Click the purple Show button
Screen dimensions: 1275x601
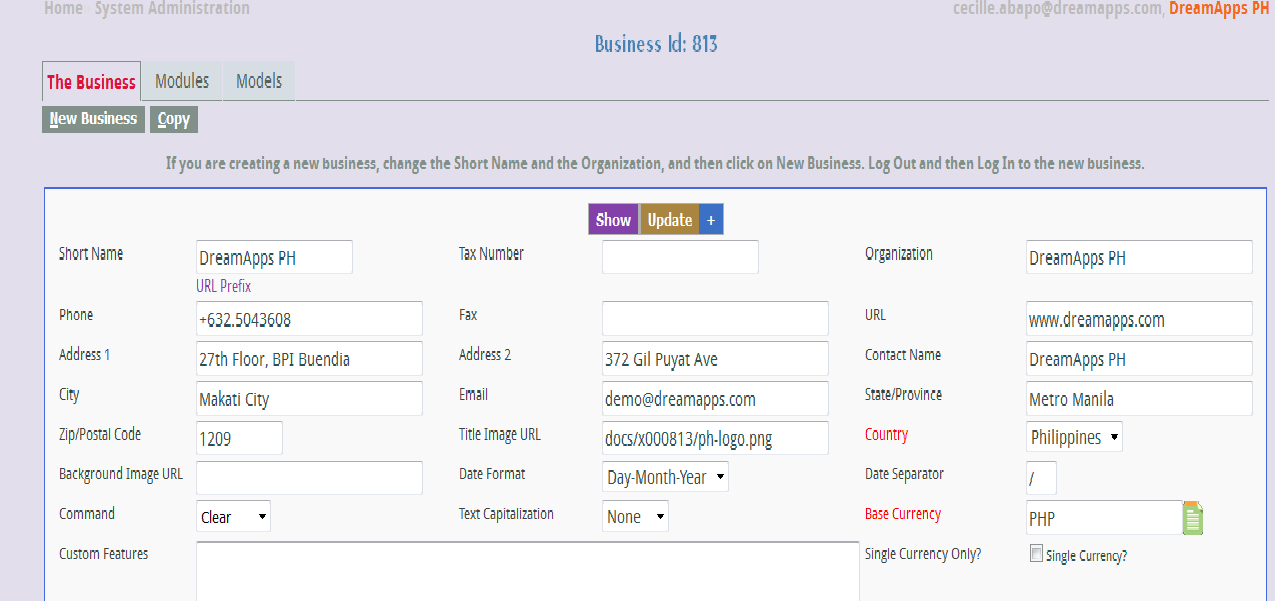point(614,220)
